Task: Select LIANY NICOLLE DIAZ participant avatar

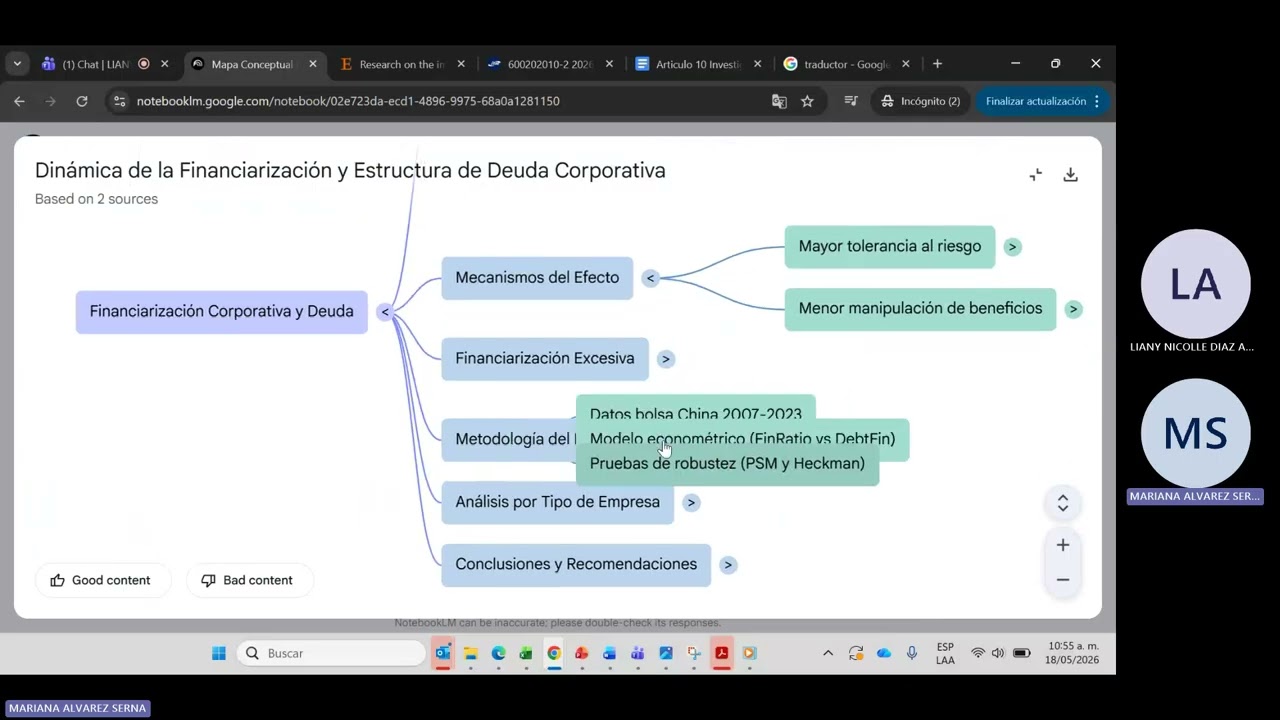Action: (x=1195, y=285)
